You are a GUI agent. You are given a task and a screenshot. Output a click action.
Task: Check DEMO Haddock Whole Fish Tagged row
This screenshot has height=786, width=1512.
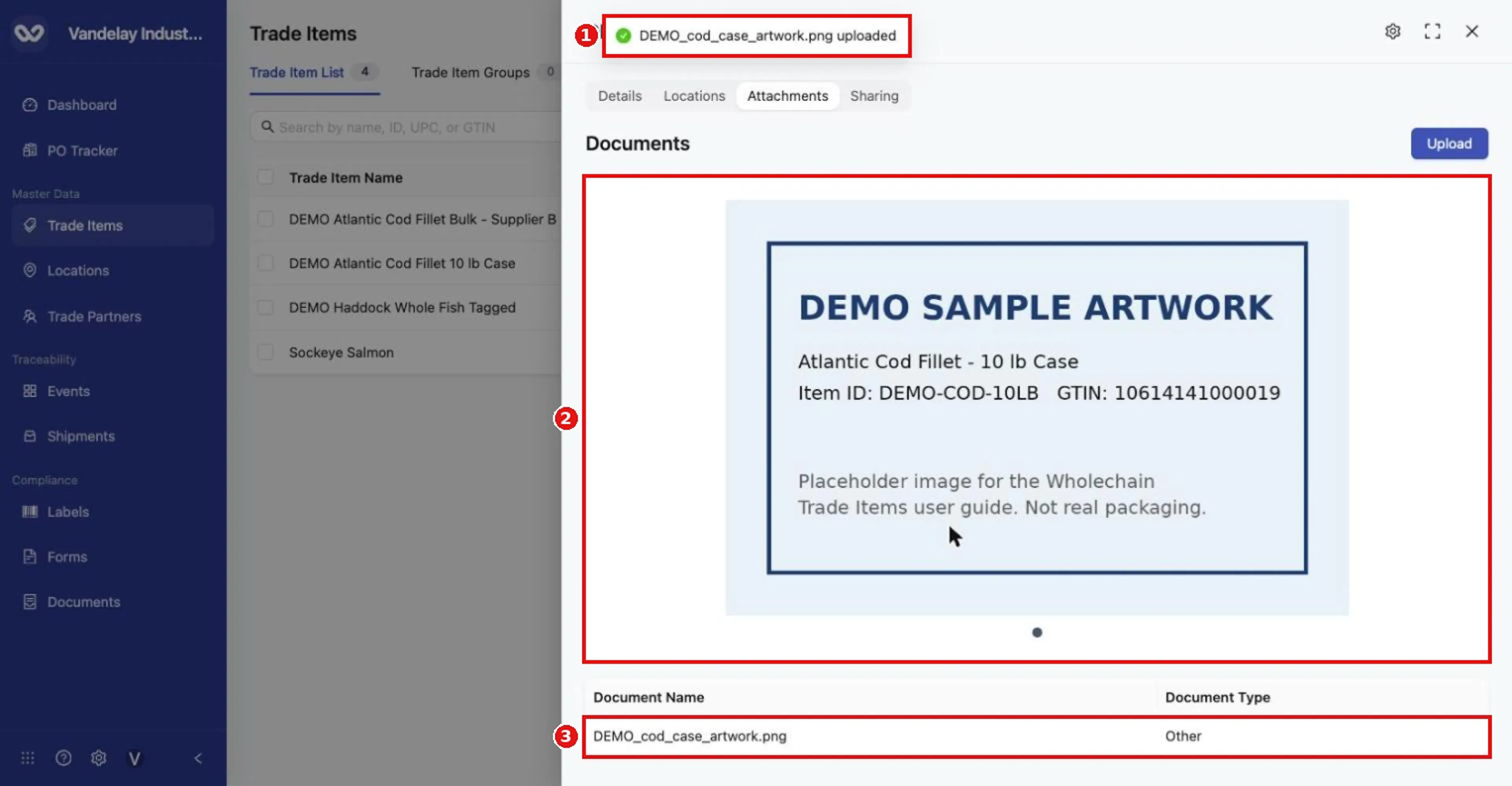(x=265, y=308)
